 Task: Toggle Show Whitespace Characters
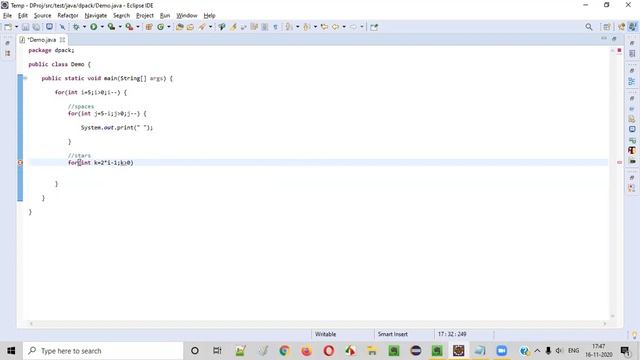pos(276,27)
